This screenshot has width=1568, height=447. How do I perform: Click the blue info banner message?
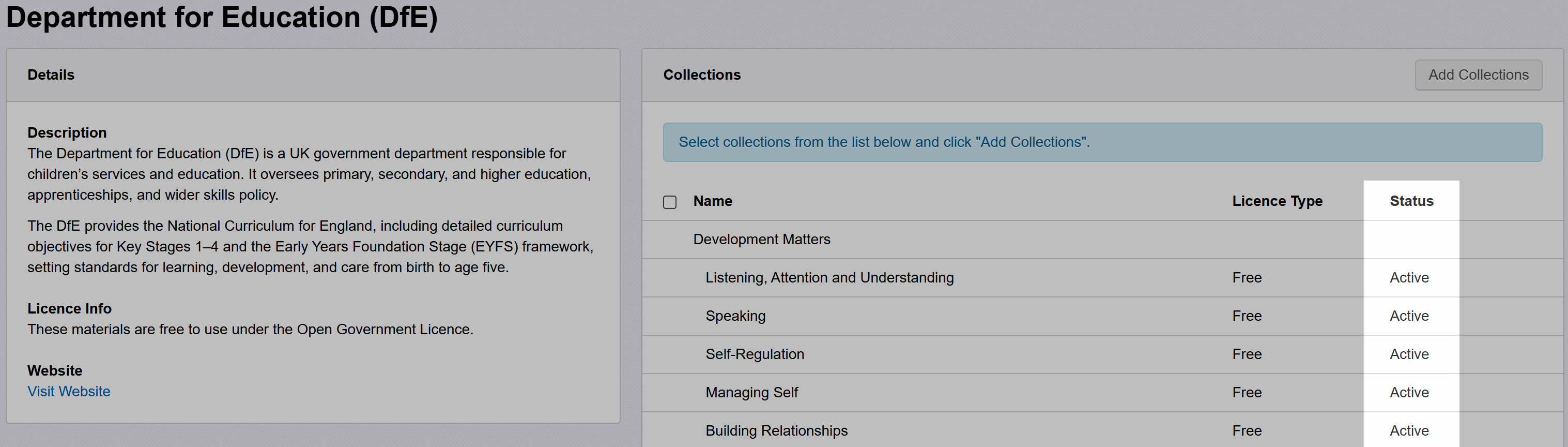pos(884,142)
